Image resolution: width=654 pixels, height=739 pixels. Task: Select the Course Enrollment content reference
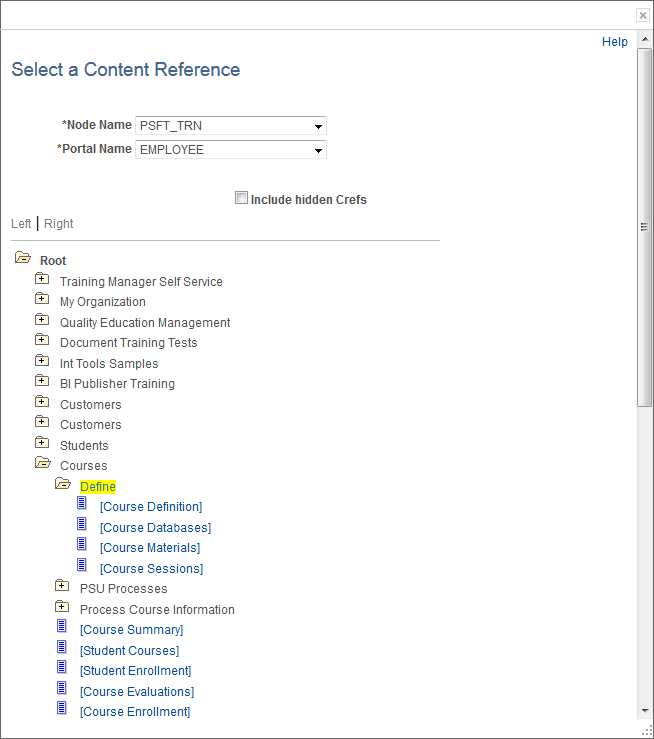coord(135,712)
